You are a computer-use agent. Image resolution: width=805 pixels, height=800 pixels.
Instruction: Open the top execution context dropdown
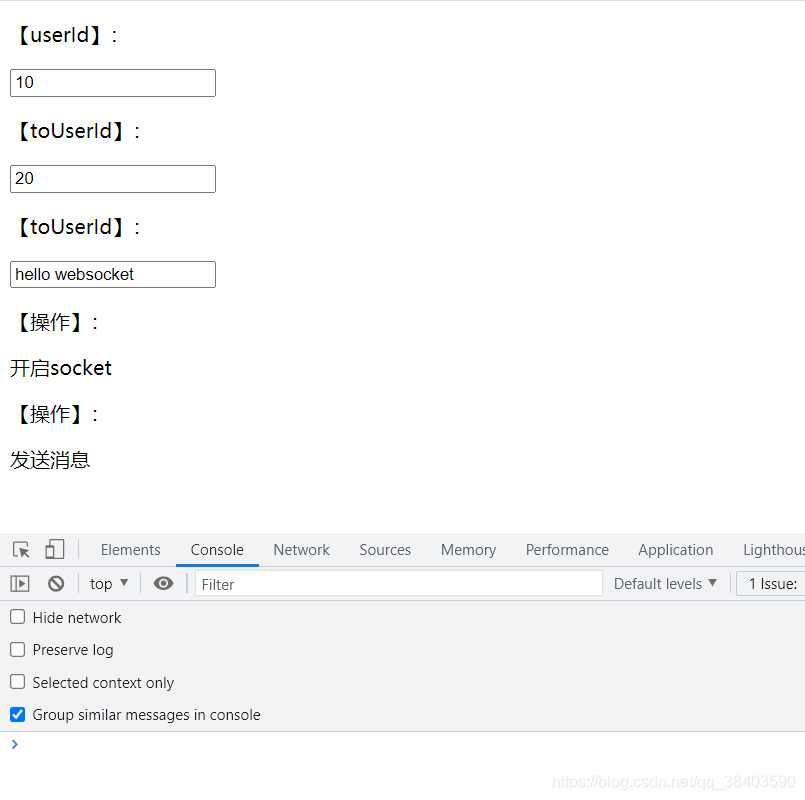[108, 583]
